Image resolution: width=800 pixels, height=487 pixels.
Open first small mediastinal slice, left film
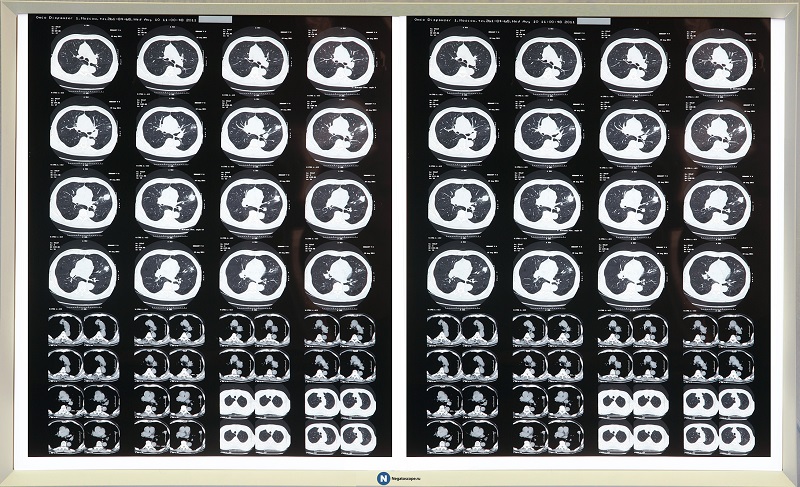[65, 330]
